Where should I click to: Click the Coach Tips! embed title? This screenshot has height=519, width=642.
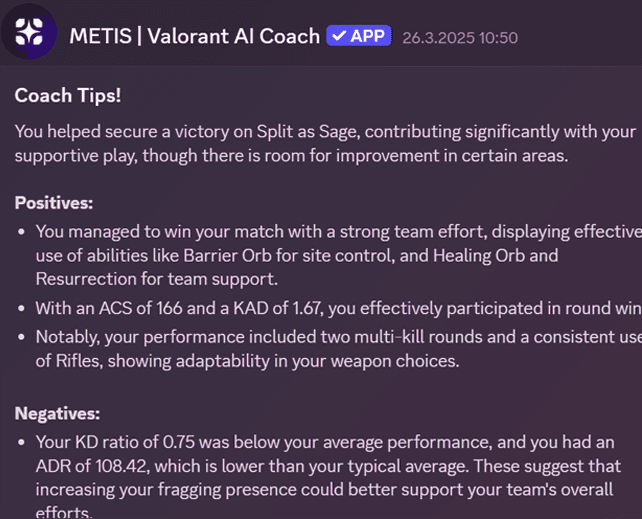[x=68, y=95]
